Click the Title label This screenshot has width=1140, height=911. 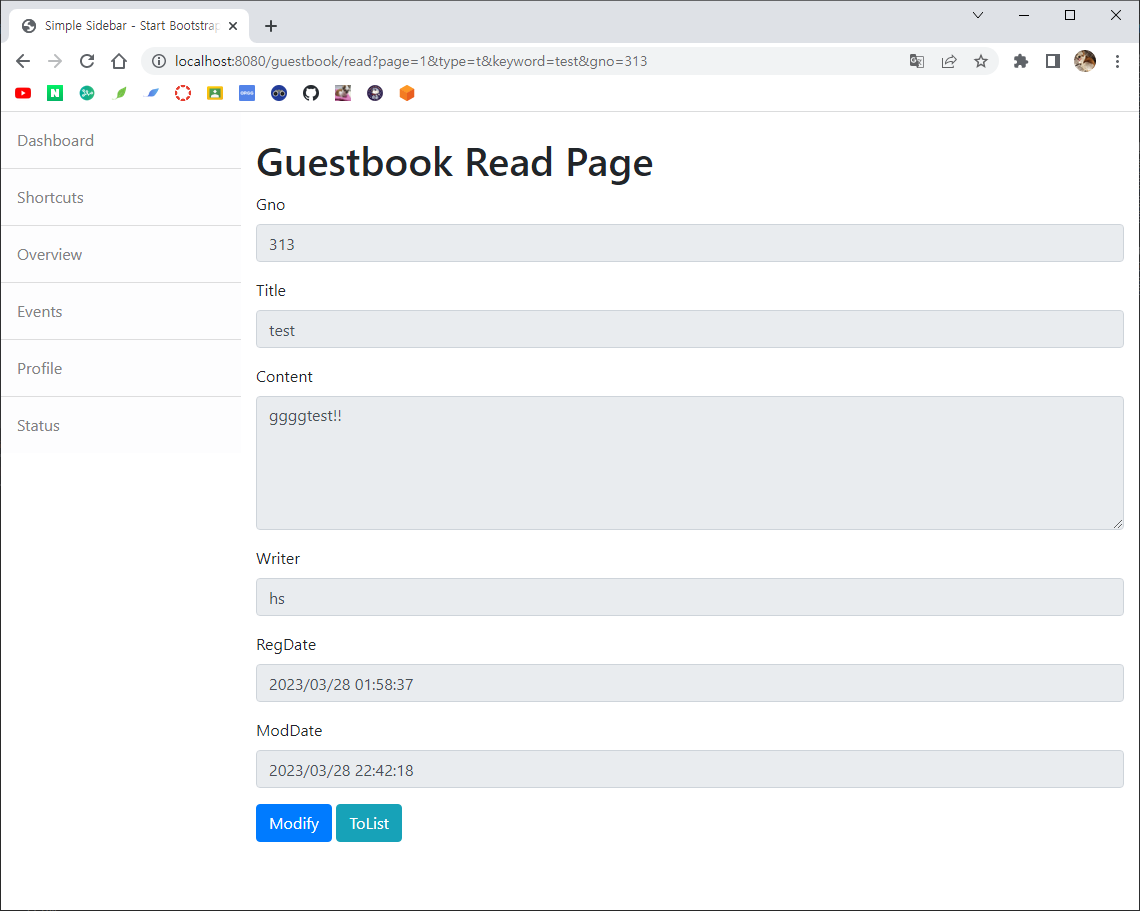point(270,291)
